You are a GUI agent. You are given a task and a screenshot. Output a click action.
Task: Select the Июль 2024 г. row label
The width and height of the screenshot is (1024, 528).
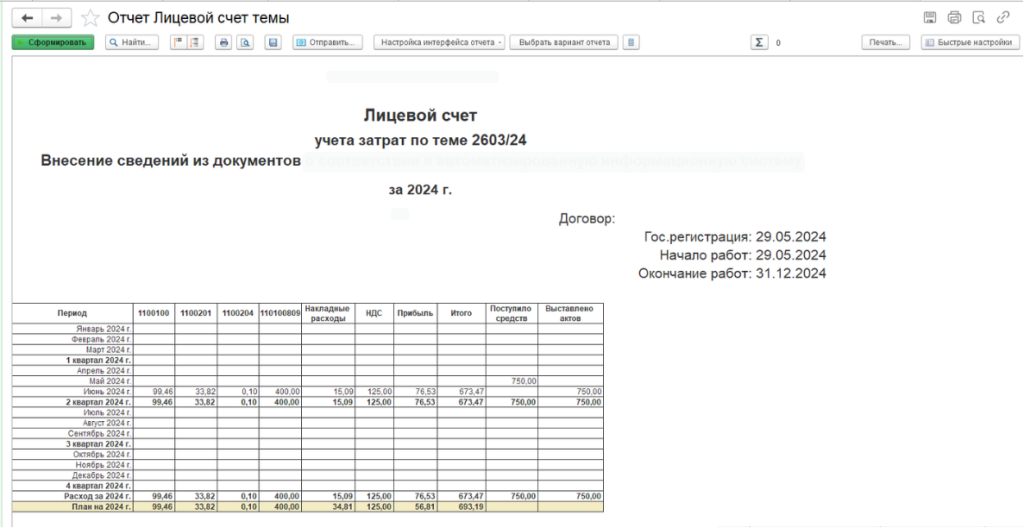pyautogui.click(x=72, y=412)
